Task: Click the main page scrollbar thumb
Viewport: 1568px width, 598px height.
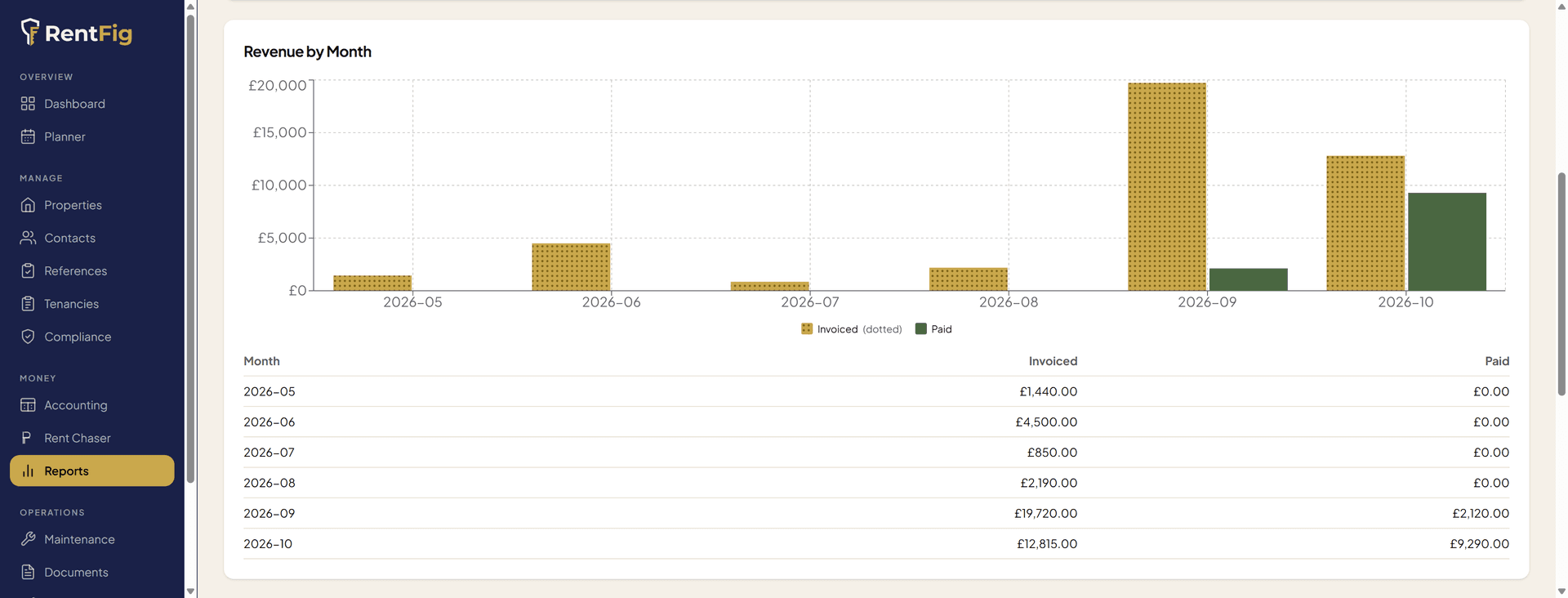Action: [1561, 283]
